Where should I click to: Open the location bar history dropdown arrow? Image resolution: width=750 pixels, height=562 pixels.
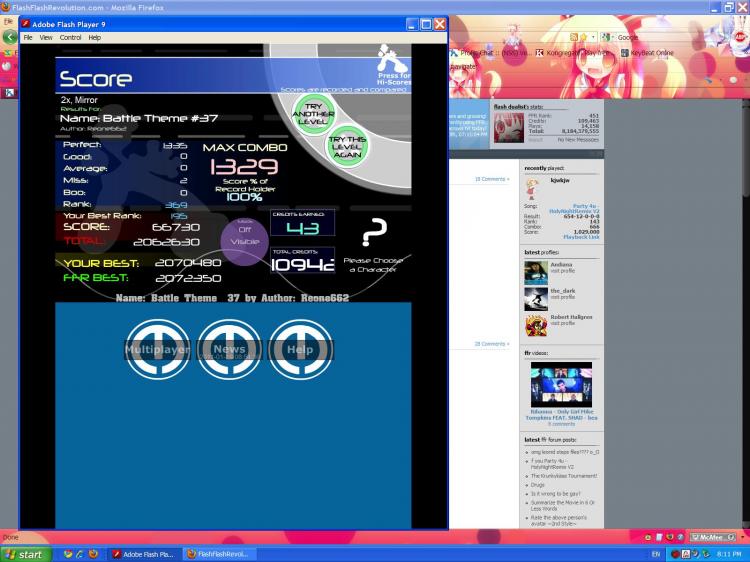(x=593, y=37)
